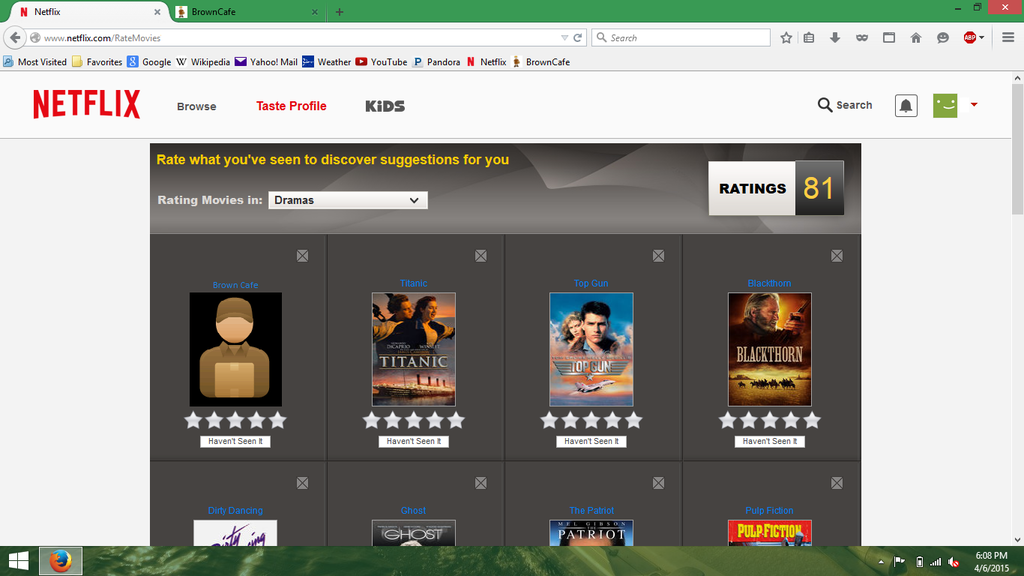Dismiss the Dirty Dancing card

[302, 483]
